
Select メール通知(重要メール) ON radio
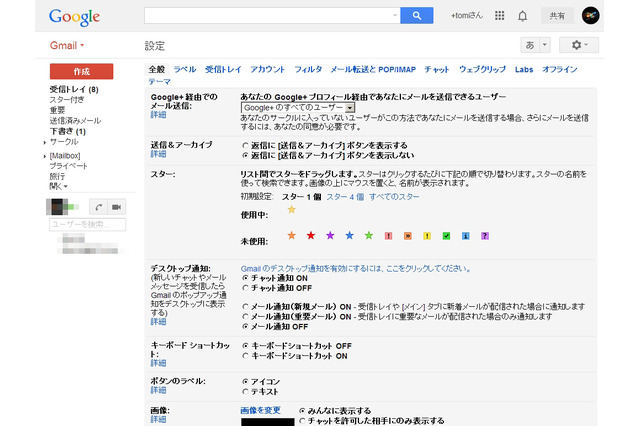[245, 317]
